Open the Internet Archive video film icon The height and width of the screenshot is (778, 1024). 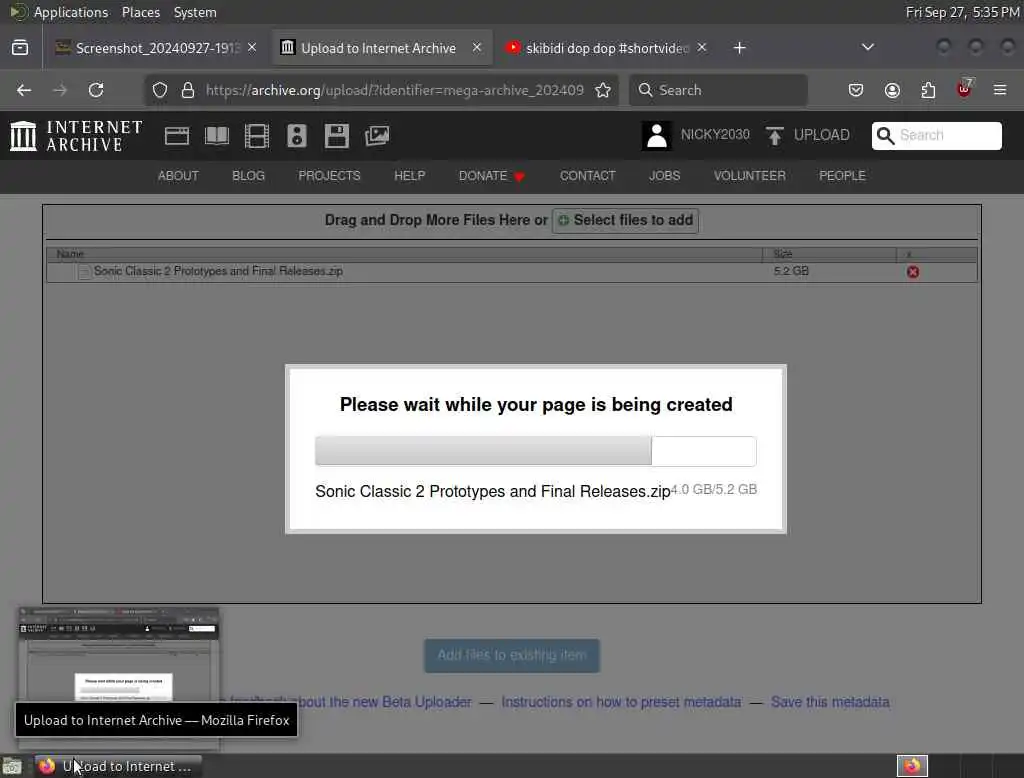click(257, 136)
